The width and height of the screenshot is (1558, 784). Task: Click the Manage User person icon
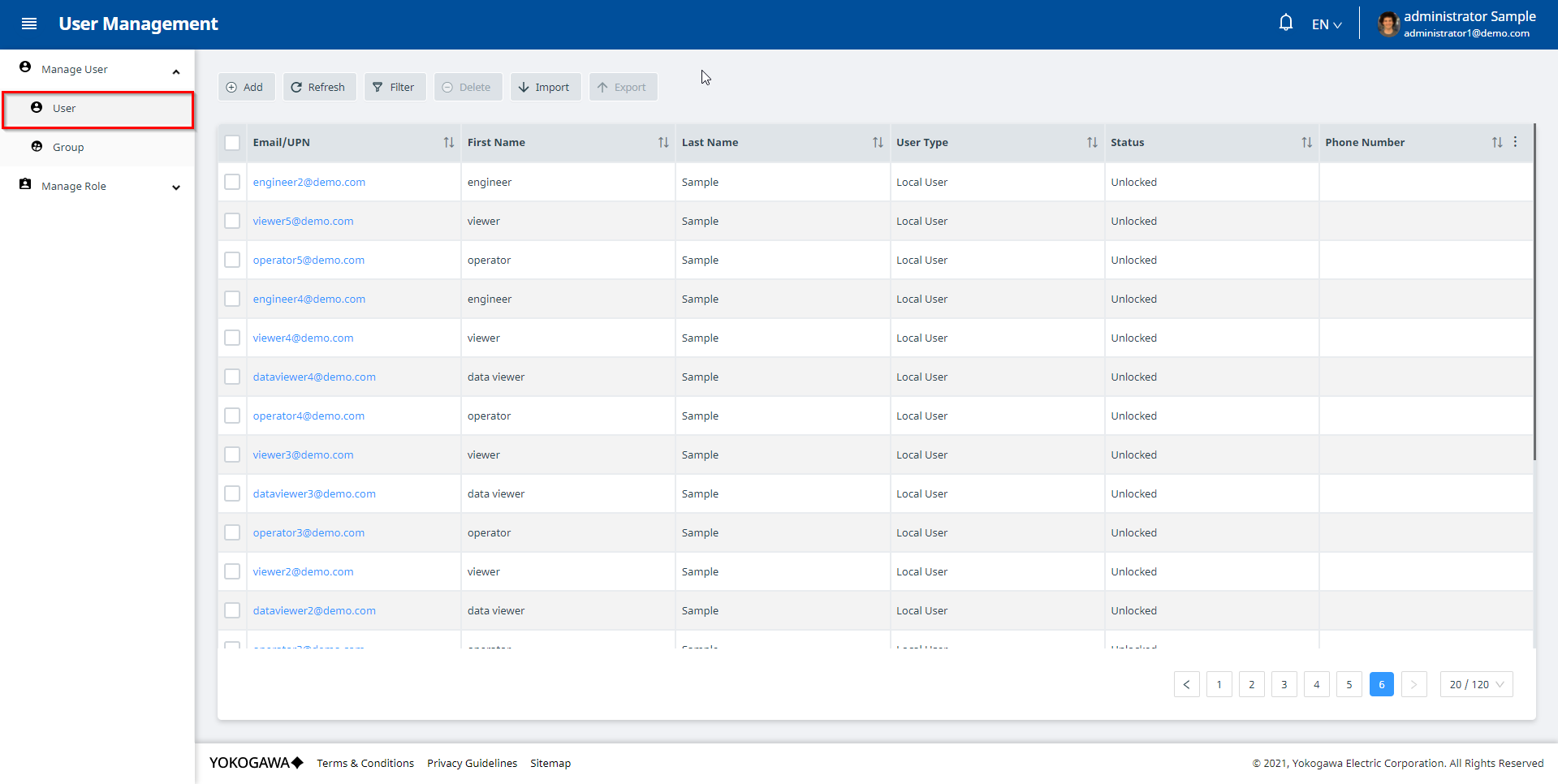pos(25,67)
